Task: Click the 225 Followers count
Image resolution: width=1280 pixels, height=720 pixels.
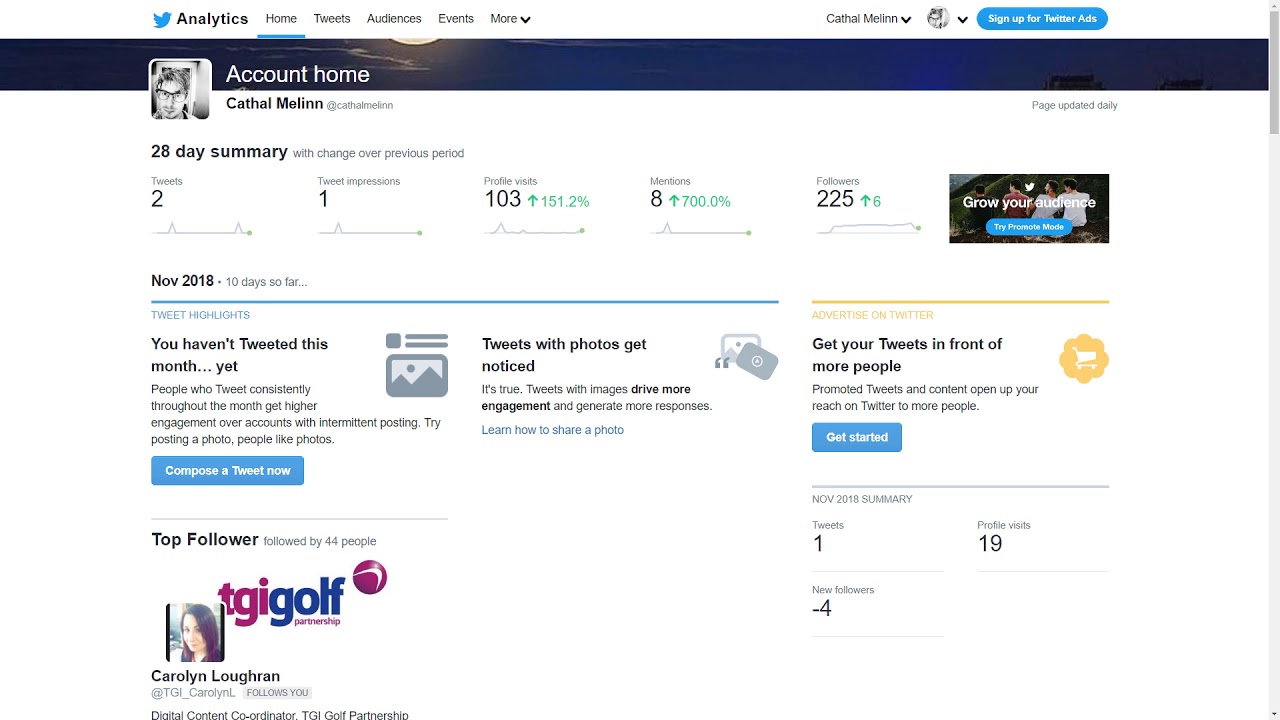Action: pyautogui.click(x=835, y=199)
